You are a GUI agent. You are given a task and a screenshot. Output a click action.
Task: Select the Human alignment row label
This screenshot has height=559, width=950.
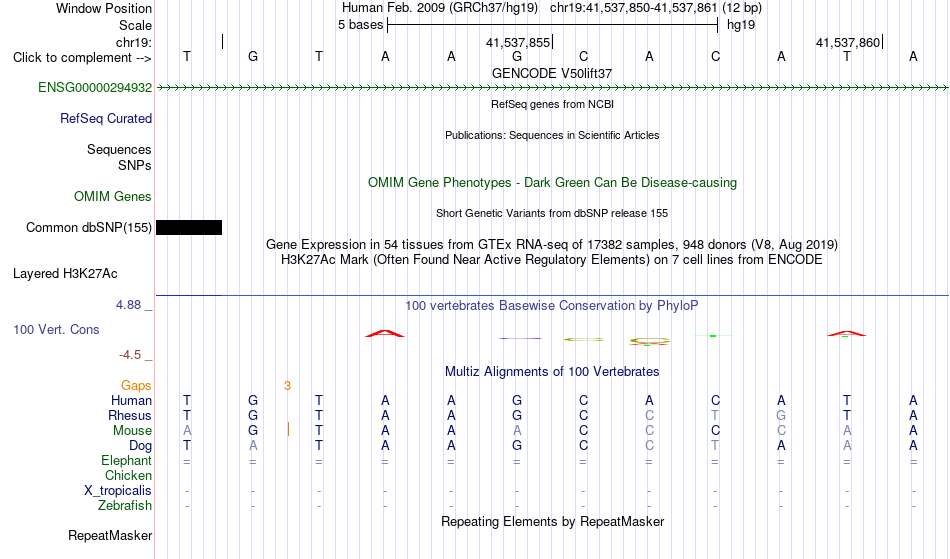coord(131,400)
